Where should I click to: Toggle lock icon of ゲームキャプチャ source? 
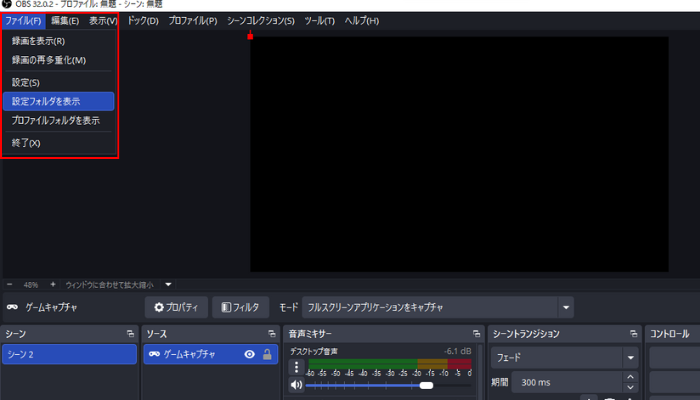(267, 354)
